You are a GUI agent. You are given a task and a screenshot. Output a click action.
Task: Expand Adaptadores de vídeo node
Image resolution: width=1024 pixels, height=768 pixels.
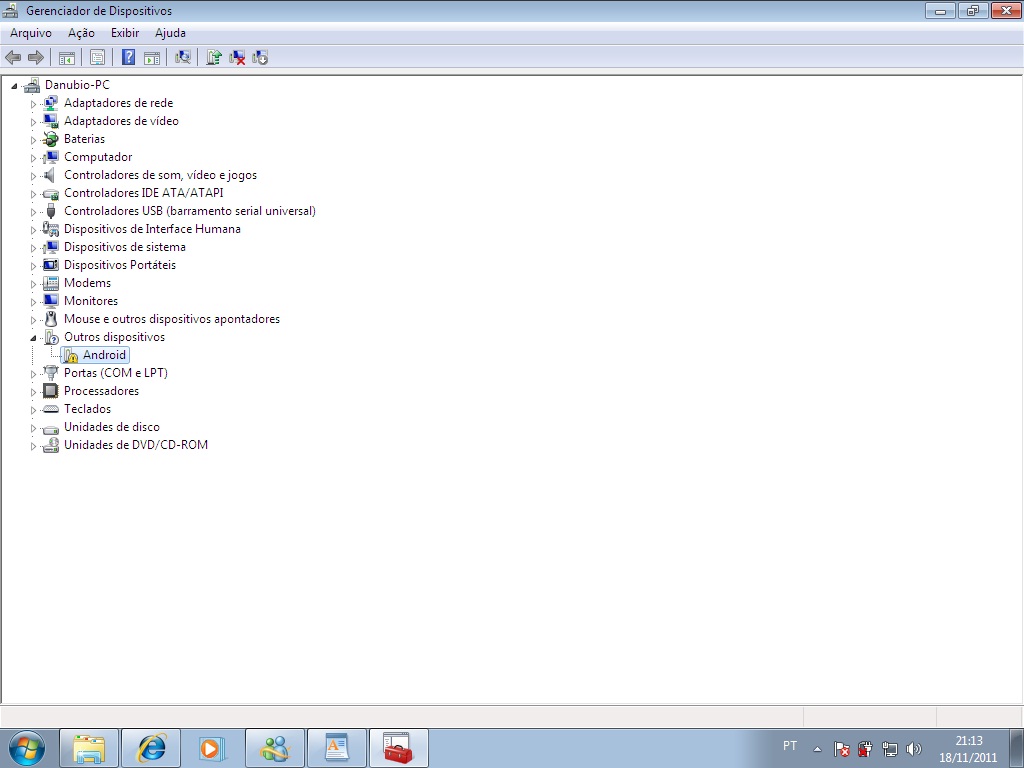click(33, 121)
